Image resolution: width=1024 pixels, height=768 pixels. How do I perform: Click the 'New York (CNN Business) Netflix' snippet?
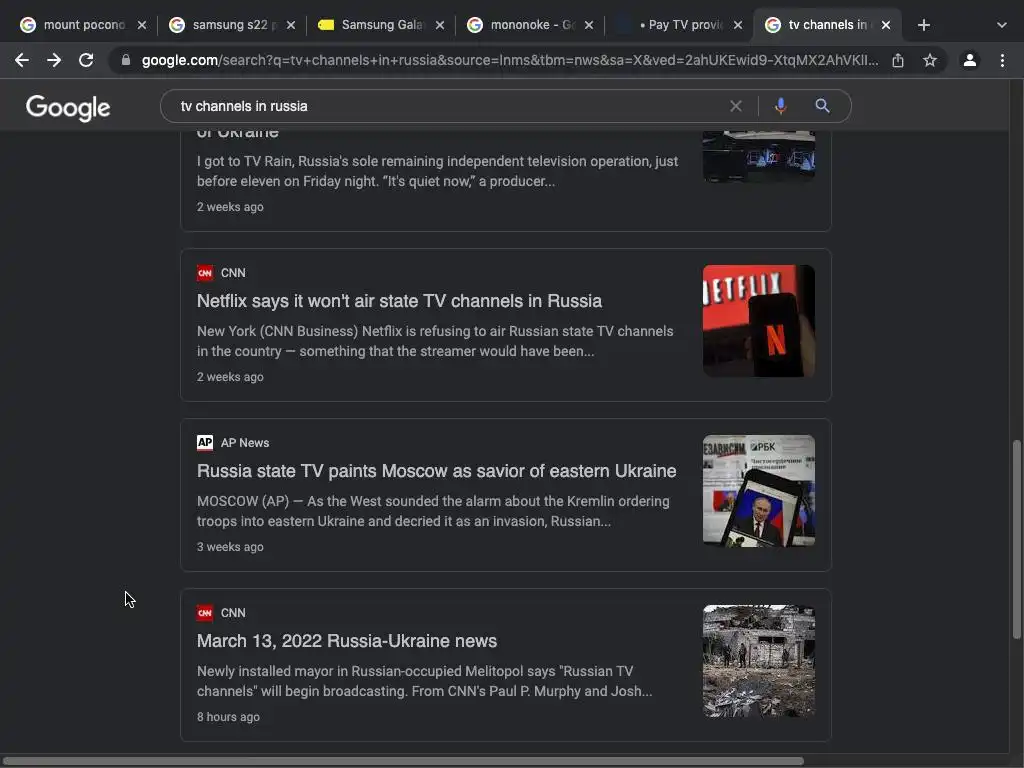435,341
